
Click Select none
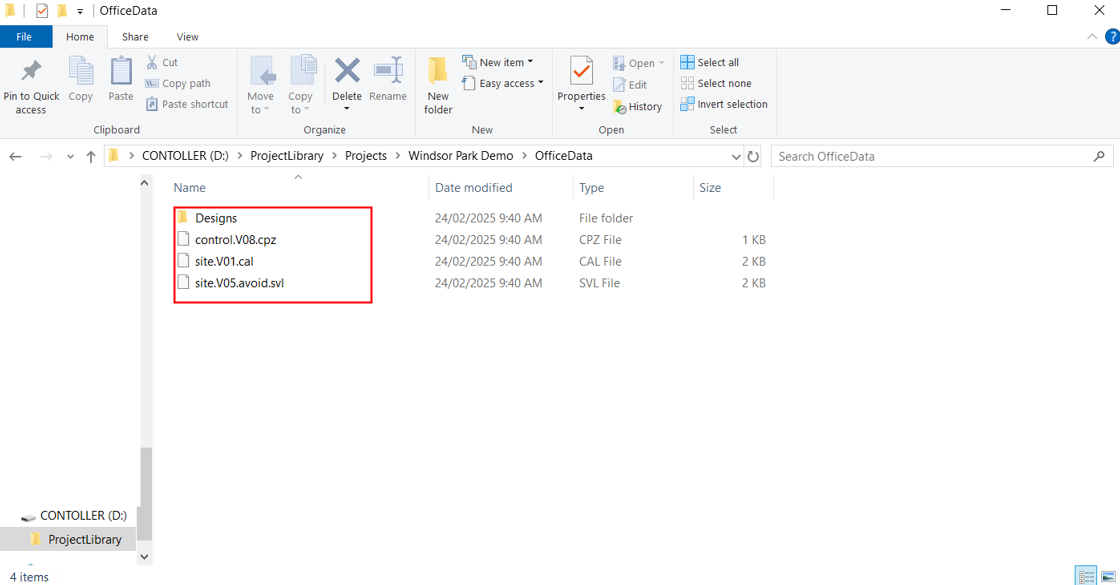click(716, 83)
